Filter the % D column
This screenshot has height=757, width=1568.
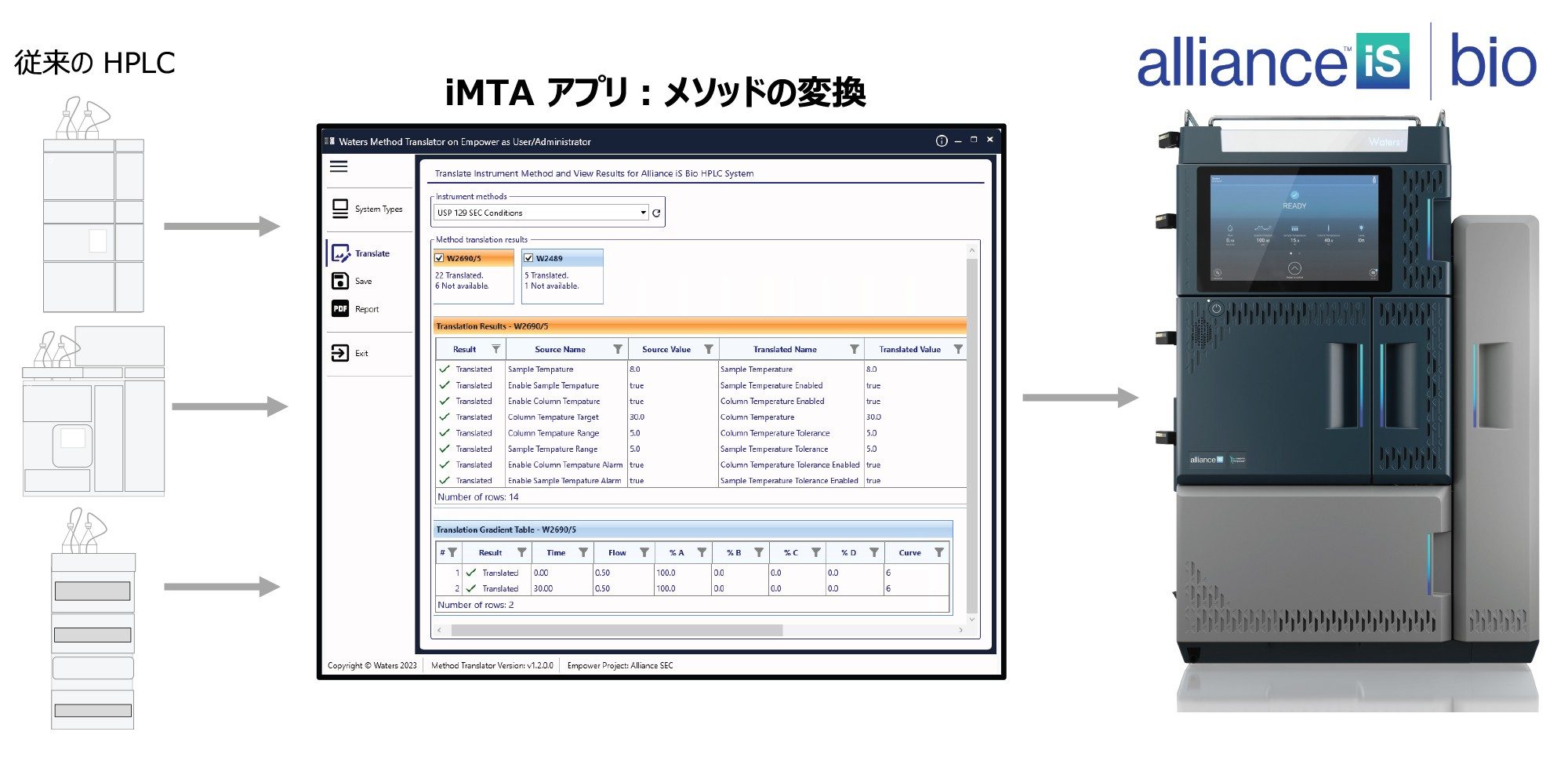tap(874, 552)
